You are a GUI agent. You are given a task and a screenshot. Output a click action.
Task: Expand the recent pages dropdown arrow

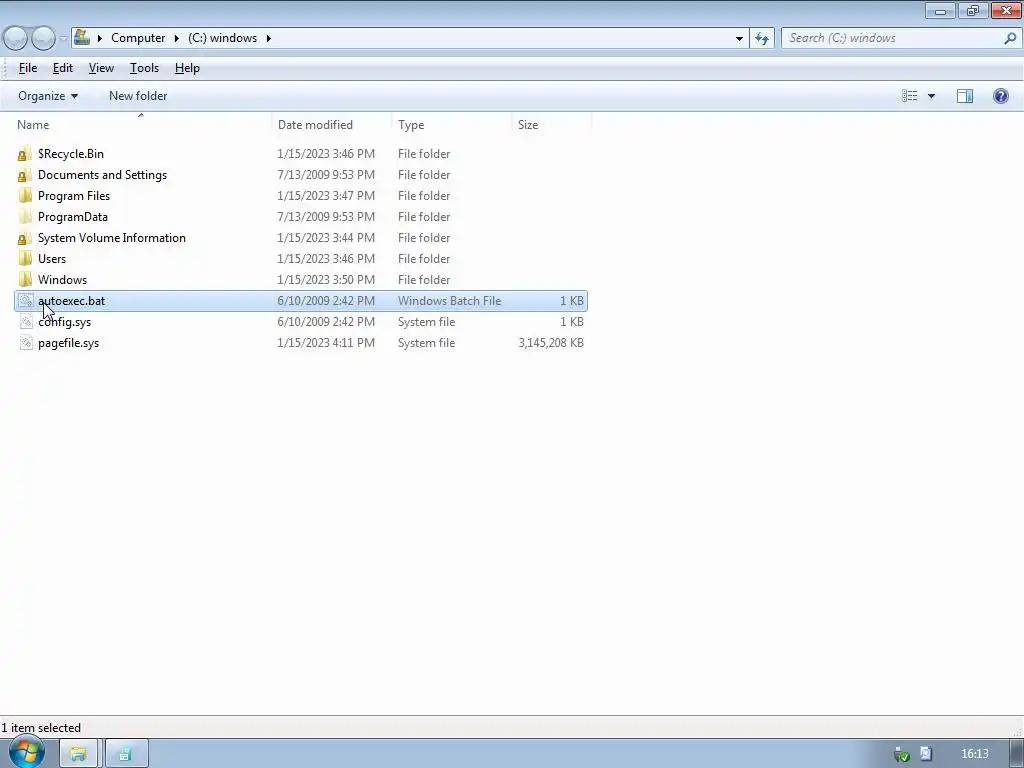63,39
